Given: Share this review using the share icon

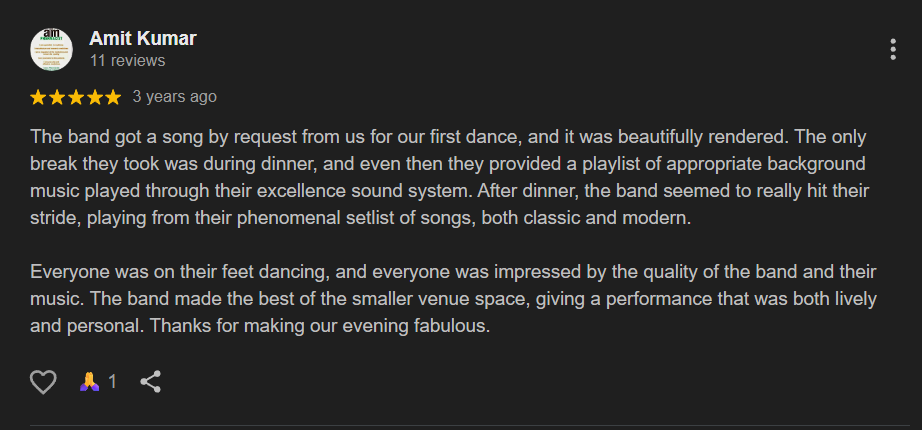Looking at the screenshot, I should click(x=151, y=382).
